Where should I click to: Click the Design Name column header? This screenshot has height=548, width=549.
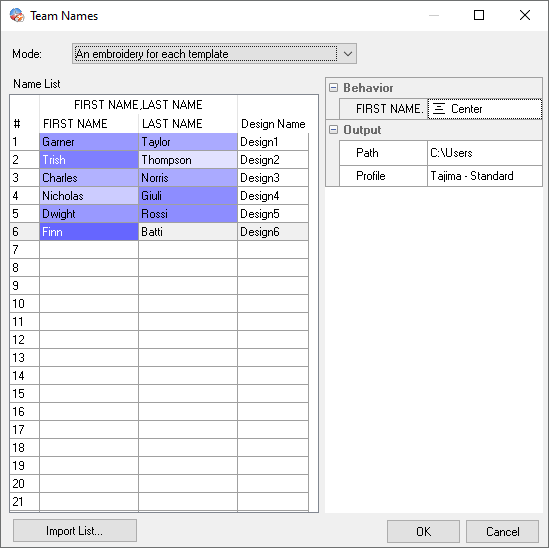(273, 124)
